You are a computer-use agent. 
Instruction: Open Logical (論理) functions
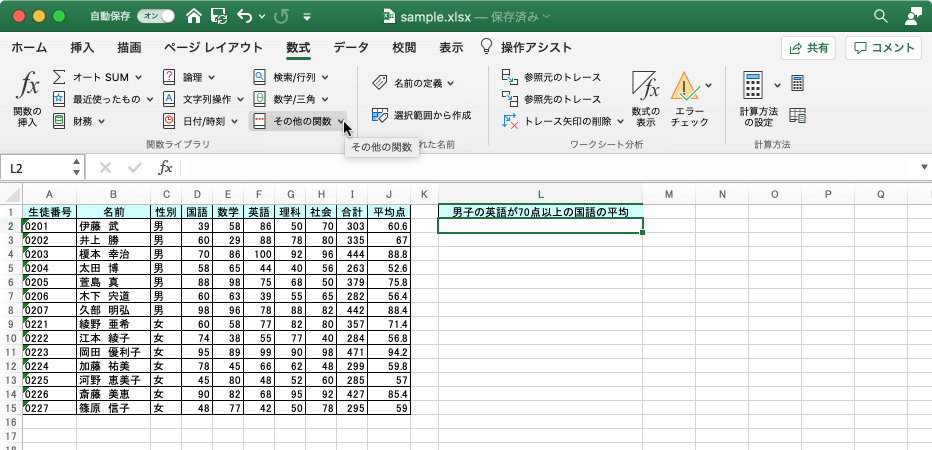(x=189, y=77)
